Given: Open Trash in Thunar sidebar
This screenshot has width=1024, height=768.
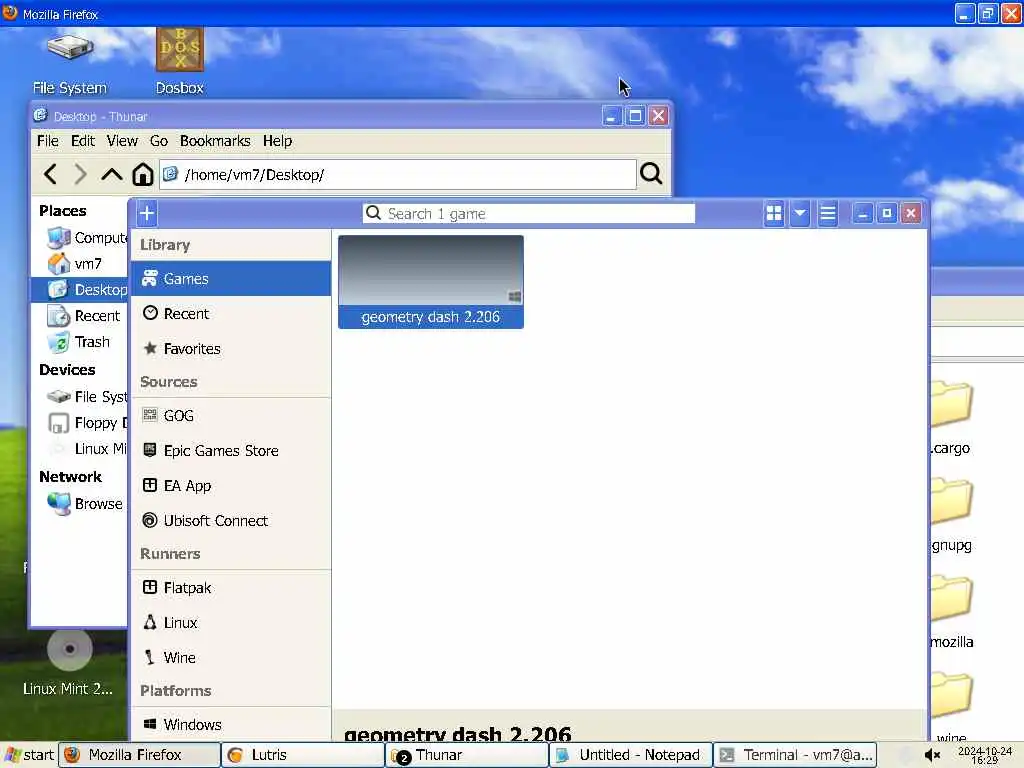Looking at the screenshot, I should 78,342.
